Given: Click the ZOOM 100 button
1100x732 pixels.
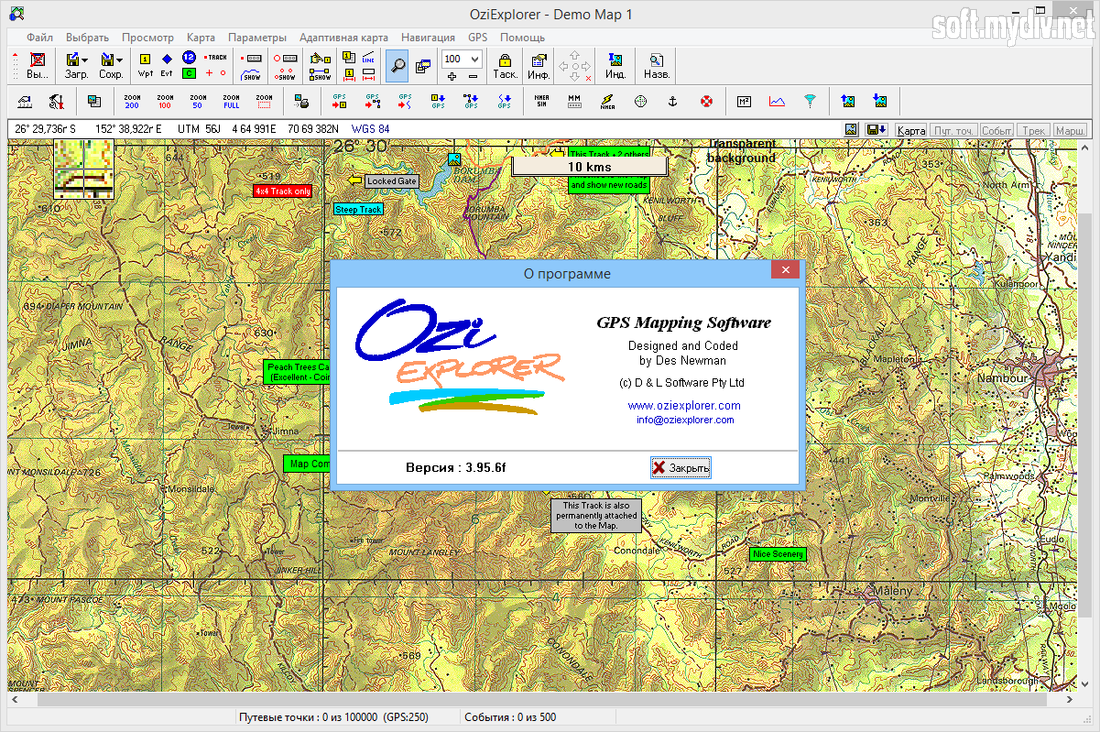Looking at the screenshot, I should [165, 102].
